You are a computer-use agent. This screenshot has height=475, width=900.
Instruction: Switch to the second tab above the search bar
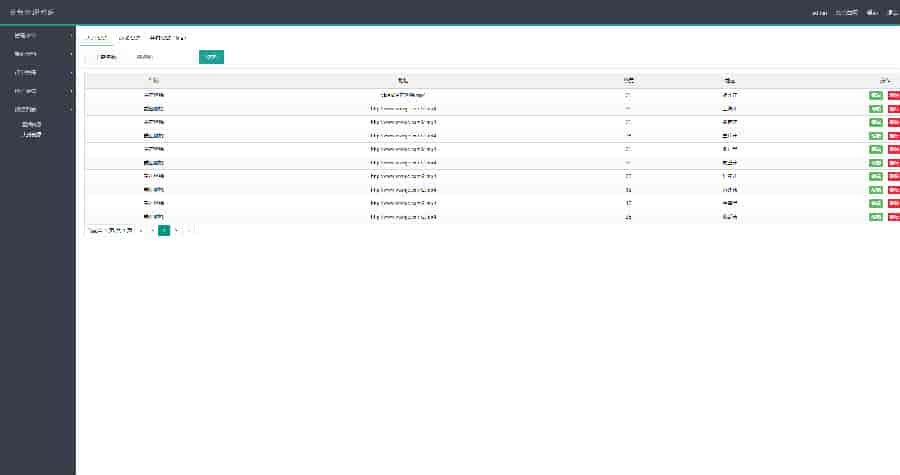pos(130,37)
